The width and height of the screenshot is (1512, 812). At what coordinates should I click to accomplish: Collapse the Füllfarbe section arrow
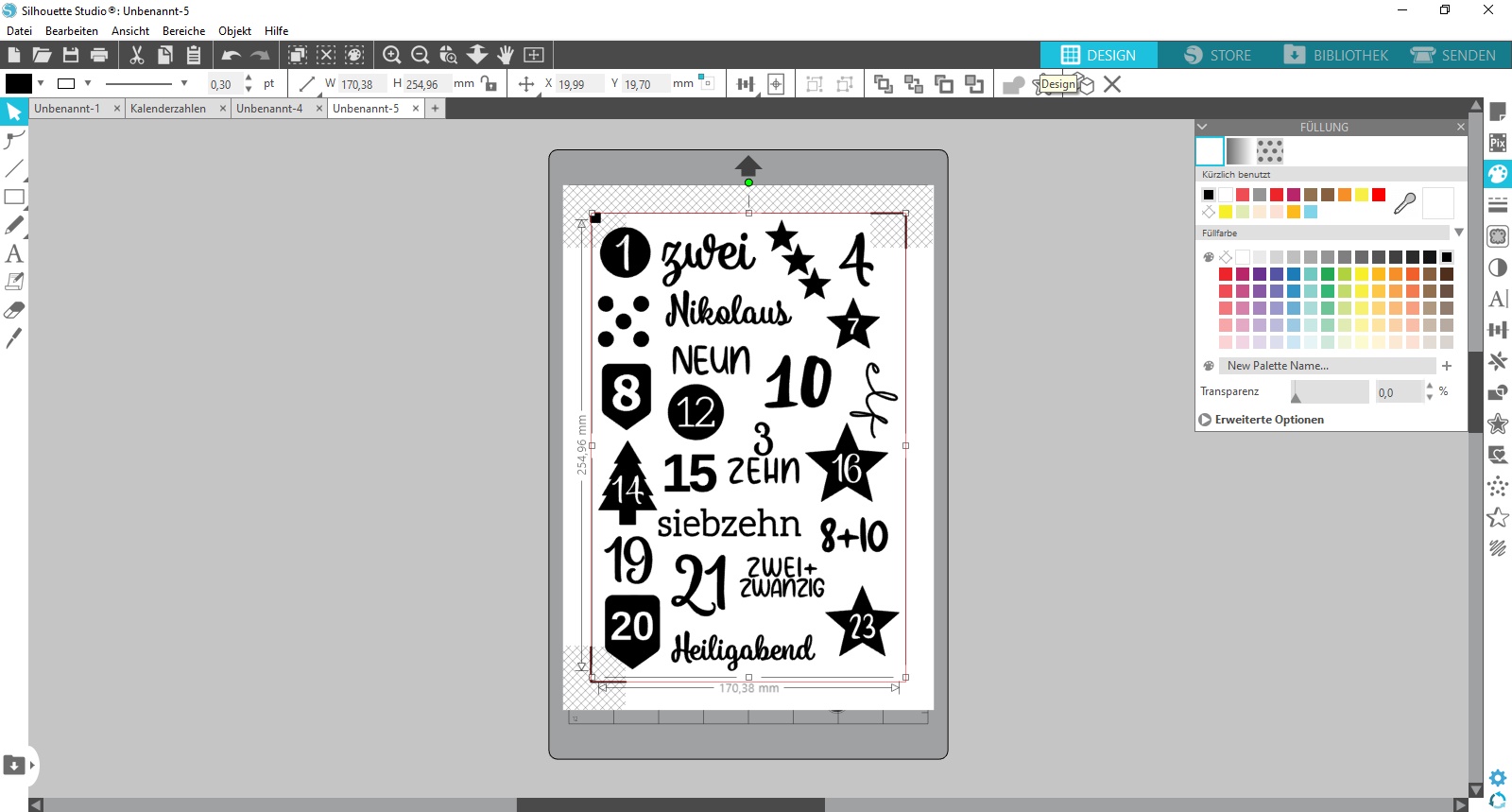click(1459, 233)
